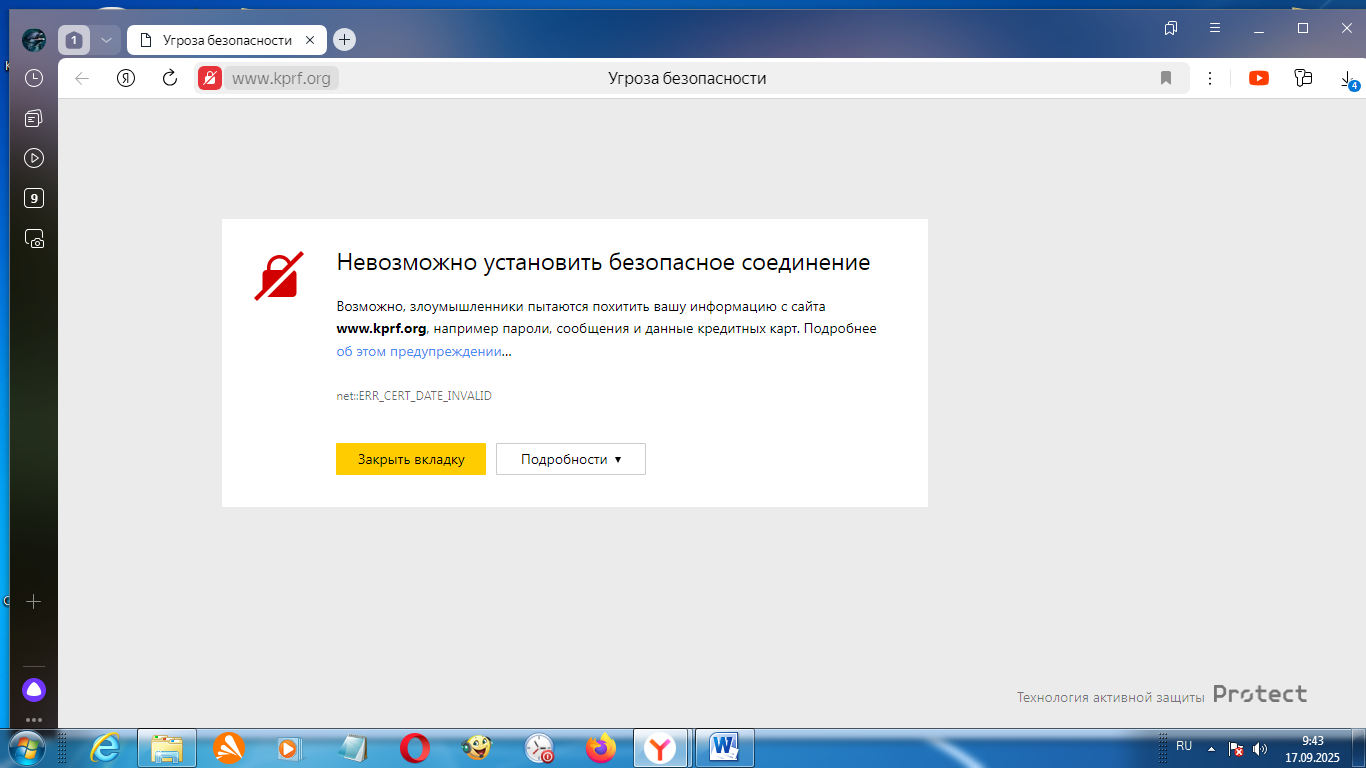This screenshot has height=768, width=1366.
Task: Expand the tab list dropdown arrow
Action: [x=105, y=40]
